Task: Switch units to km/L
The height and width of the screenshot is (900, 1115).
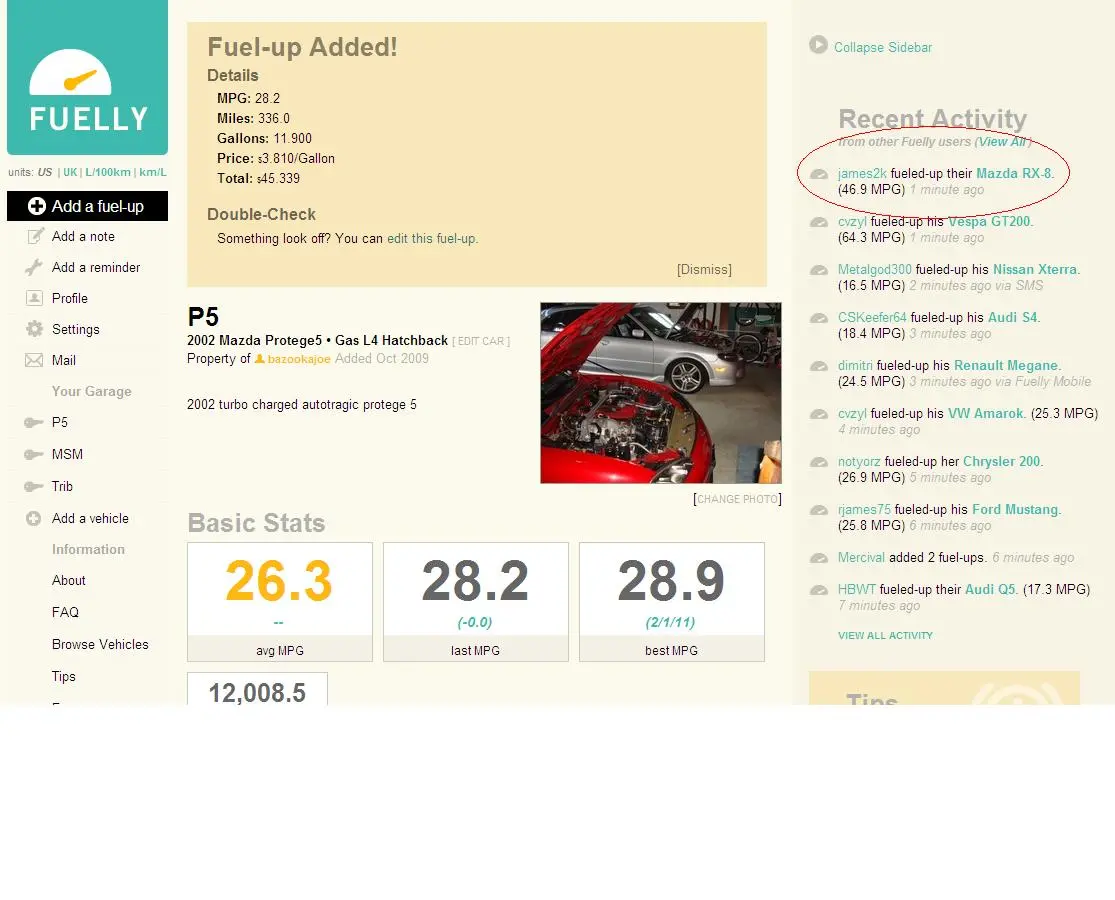Action: pos(153,172)
